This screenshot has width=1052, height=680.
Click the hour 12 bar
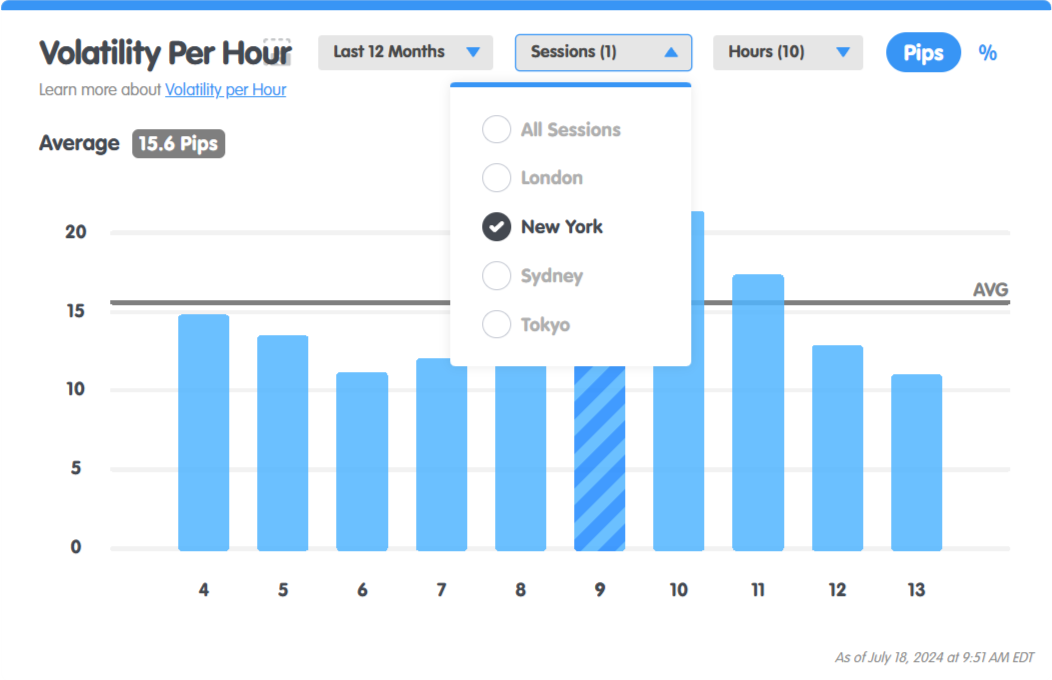click(837, 448)
